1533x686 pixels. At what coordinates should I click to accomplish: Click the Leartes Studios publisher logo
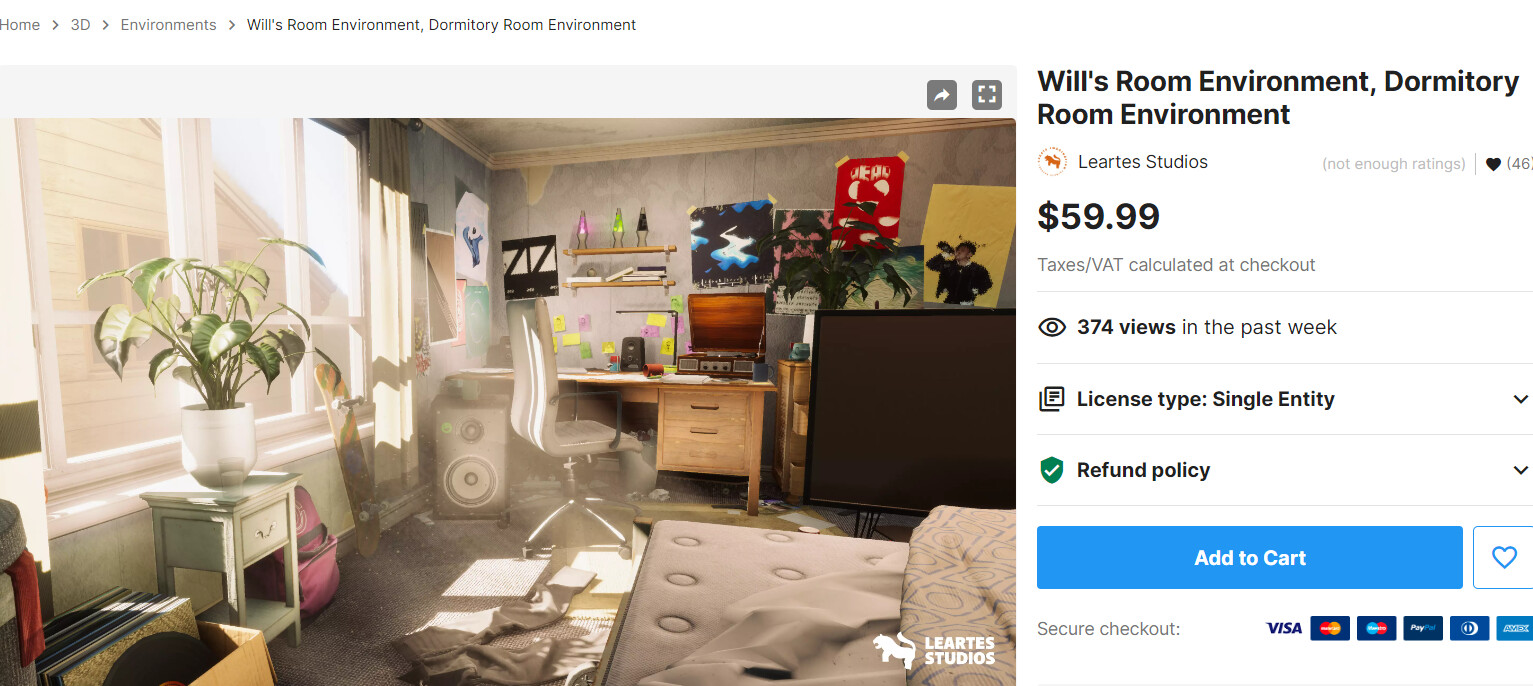click(1052, 162)
